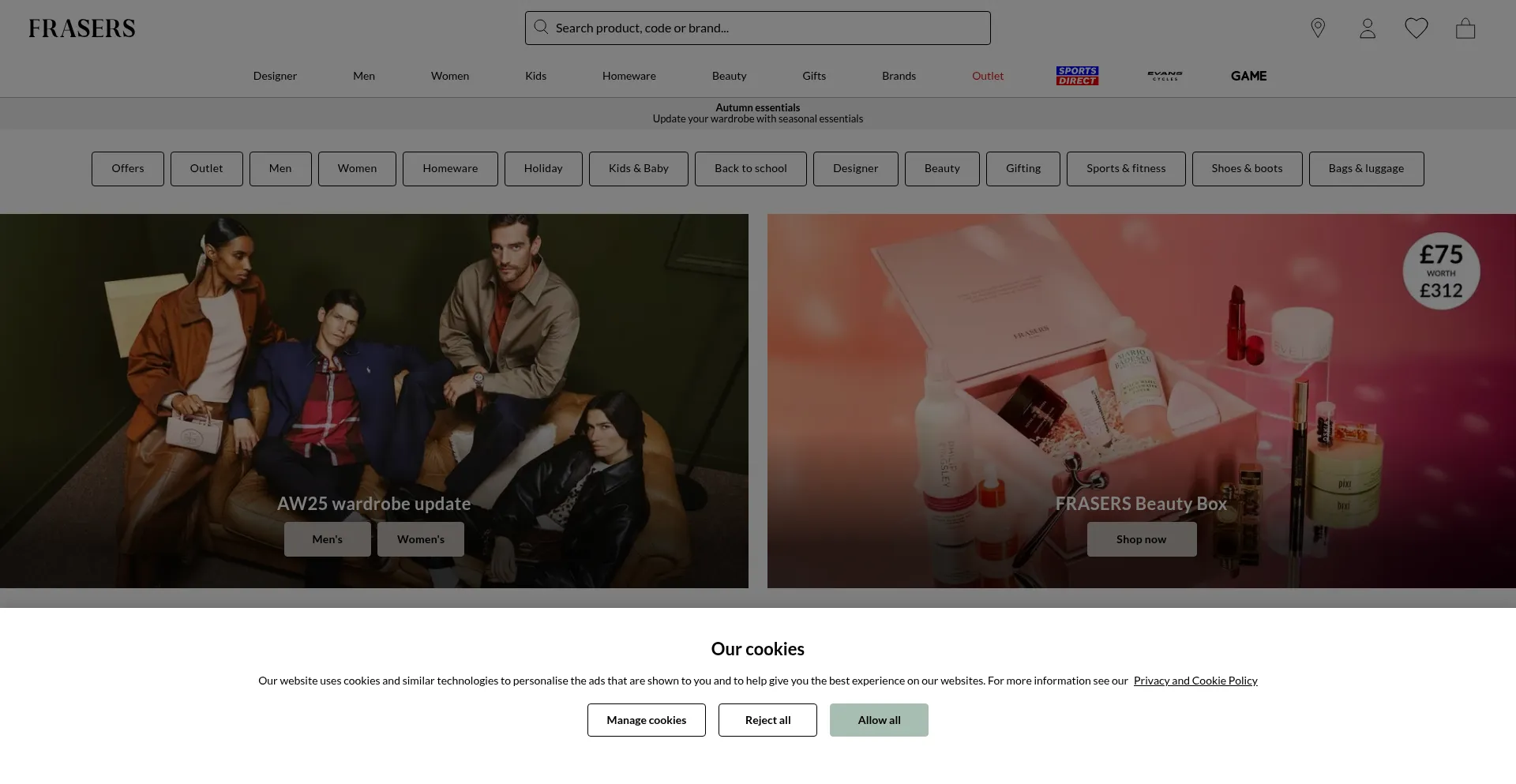Click the AW25 wardrobe update heading
1516x784 pixels.
(x=374, y=504)
